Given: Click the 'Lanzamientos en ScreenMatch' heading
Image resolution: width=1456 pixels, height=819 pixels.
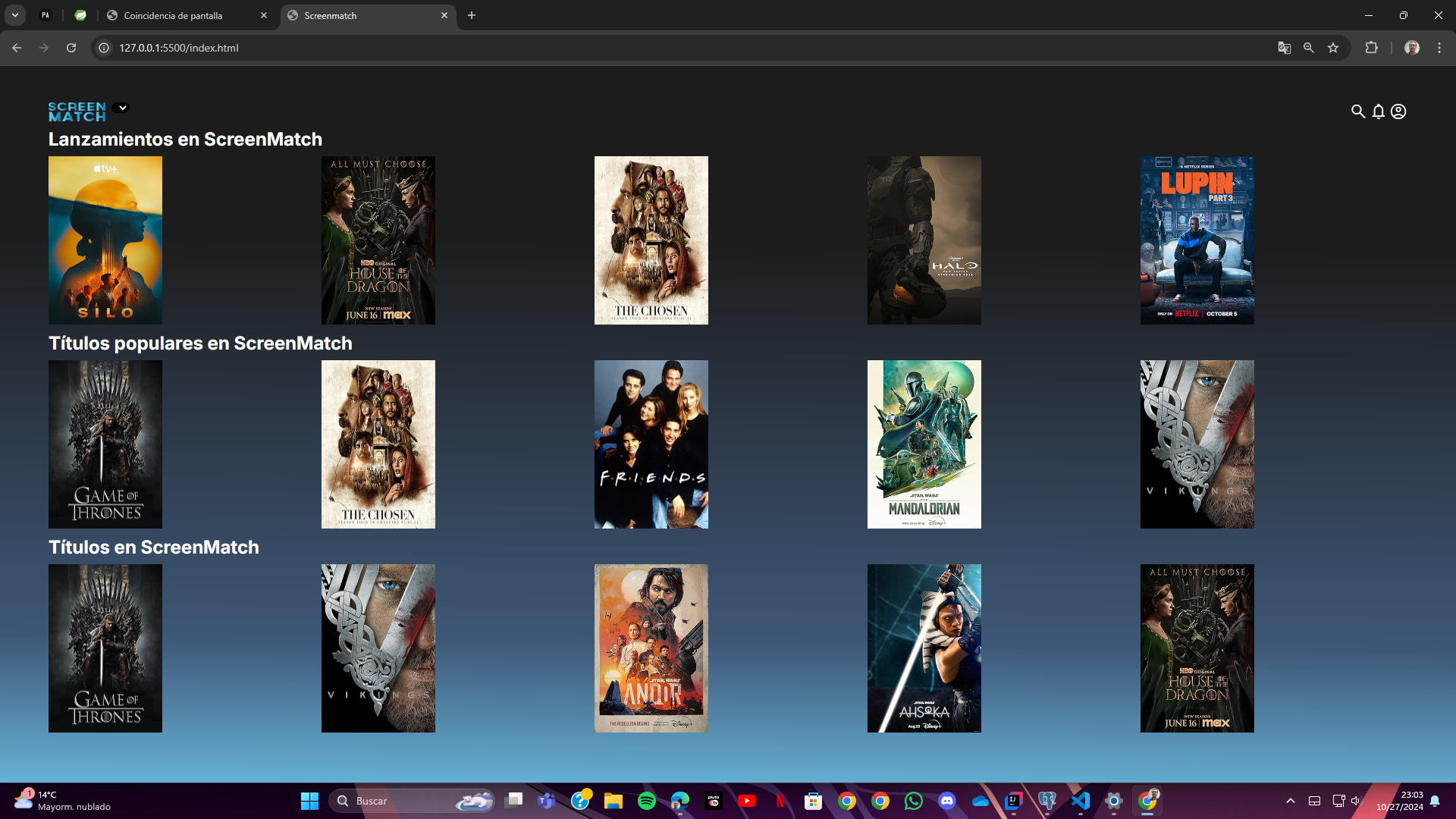Looking at the screenshot, I should (x=185, y=140).
